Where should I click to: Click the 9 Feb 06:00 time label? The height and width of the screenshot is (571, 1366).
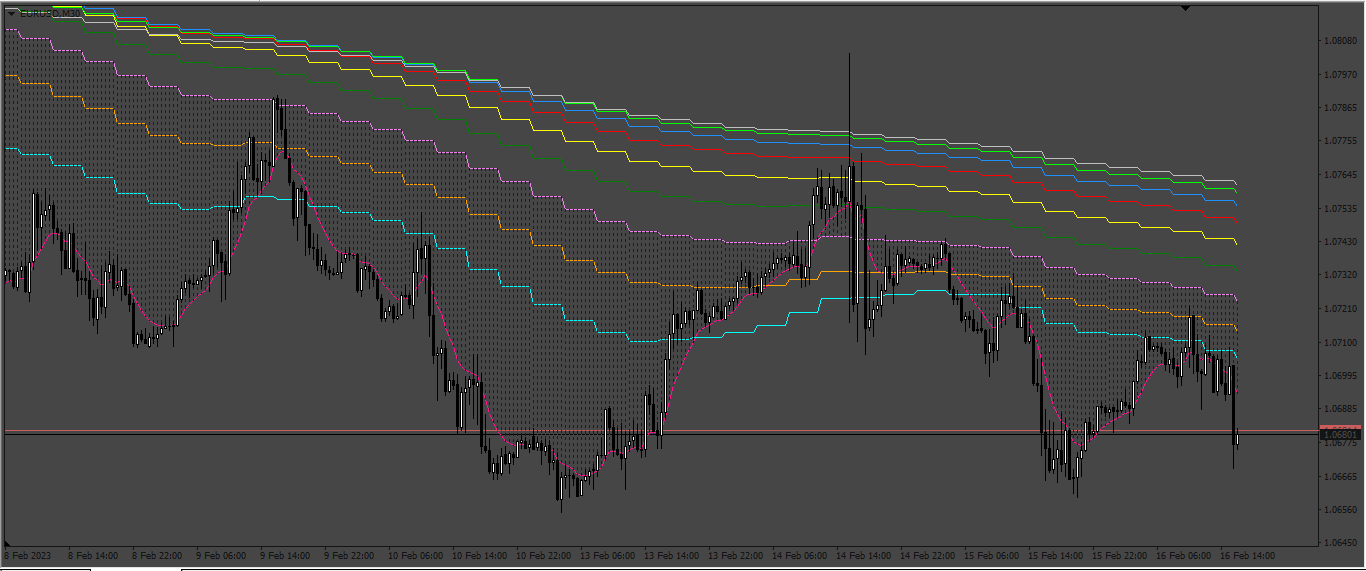(x=222, y=554)
